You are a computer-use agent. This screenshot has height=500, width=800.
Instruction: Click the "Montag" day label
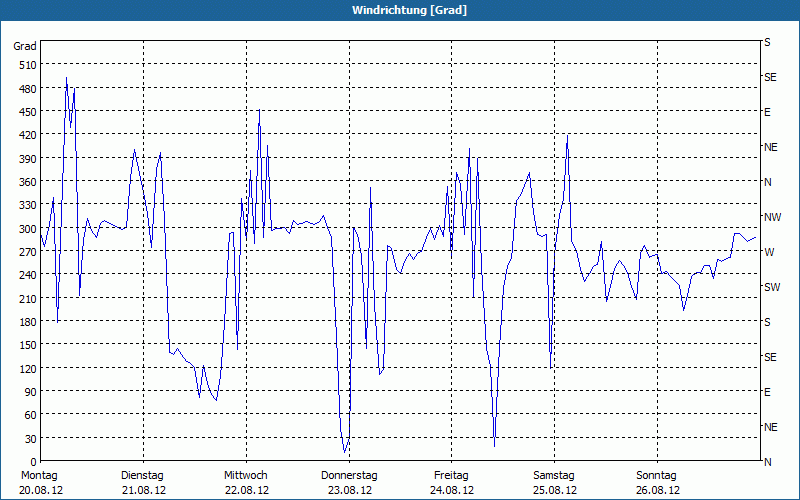coord(39,476)
